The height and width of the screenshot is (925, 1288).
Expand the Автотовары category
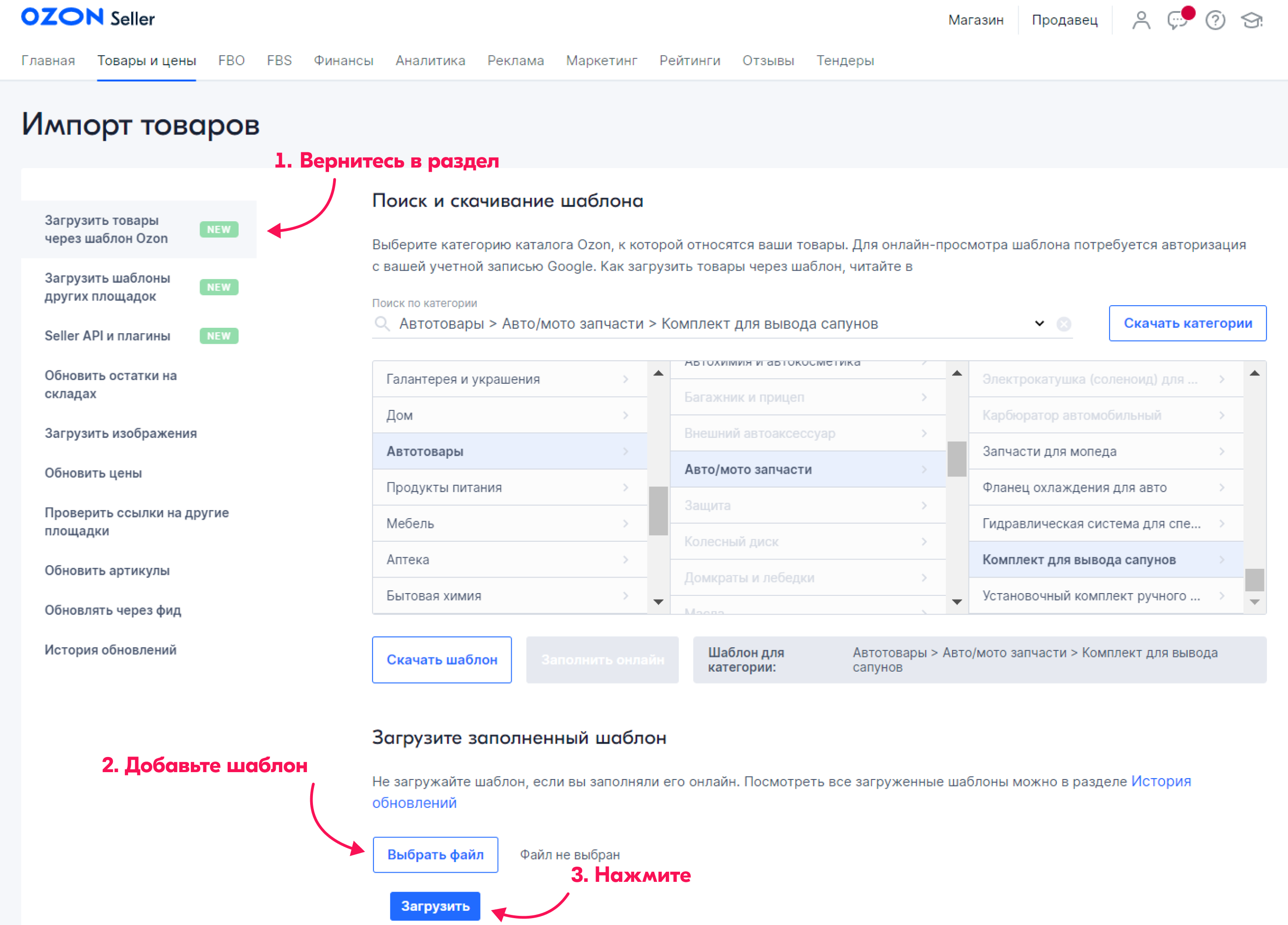point(509,451)
